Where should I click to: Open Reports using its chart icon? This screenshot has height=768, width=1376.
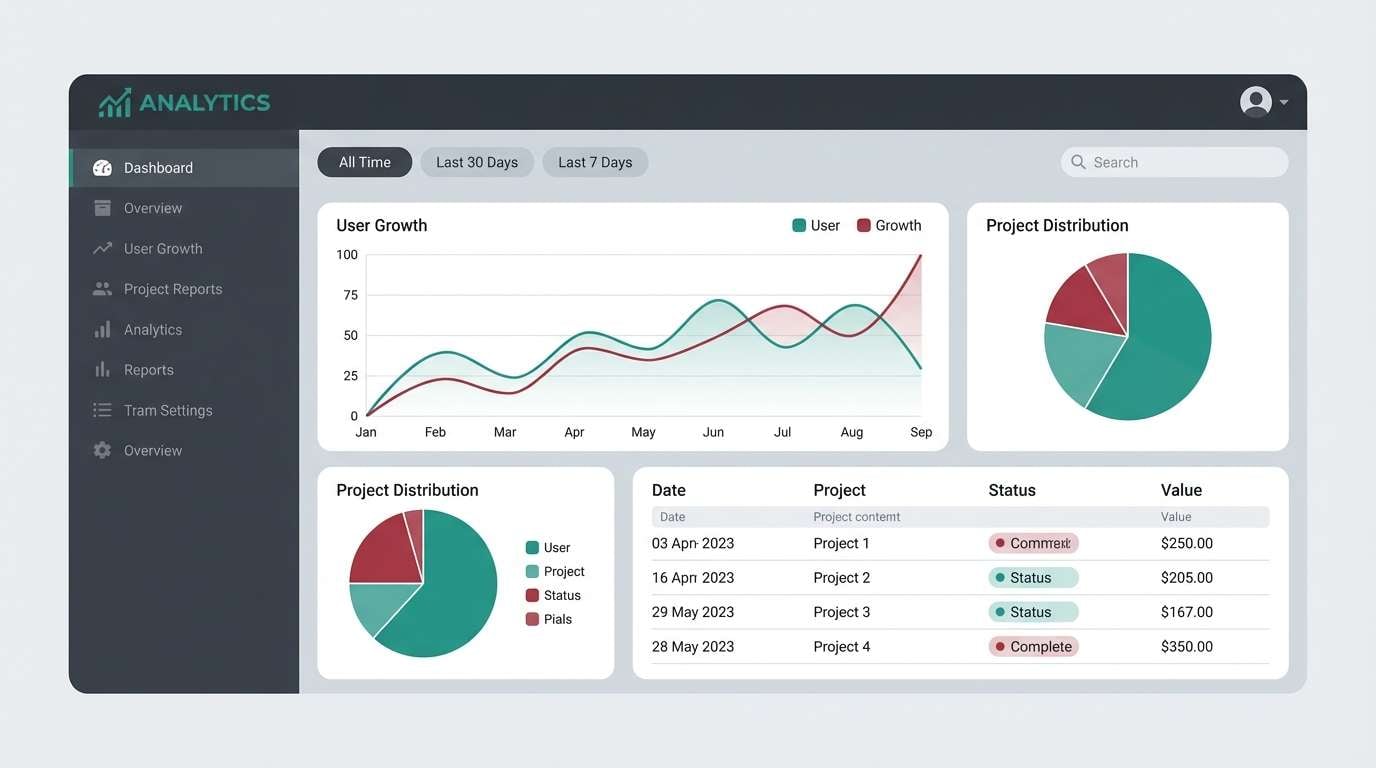click(x=102, y=369)
